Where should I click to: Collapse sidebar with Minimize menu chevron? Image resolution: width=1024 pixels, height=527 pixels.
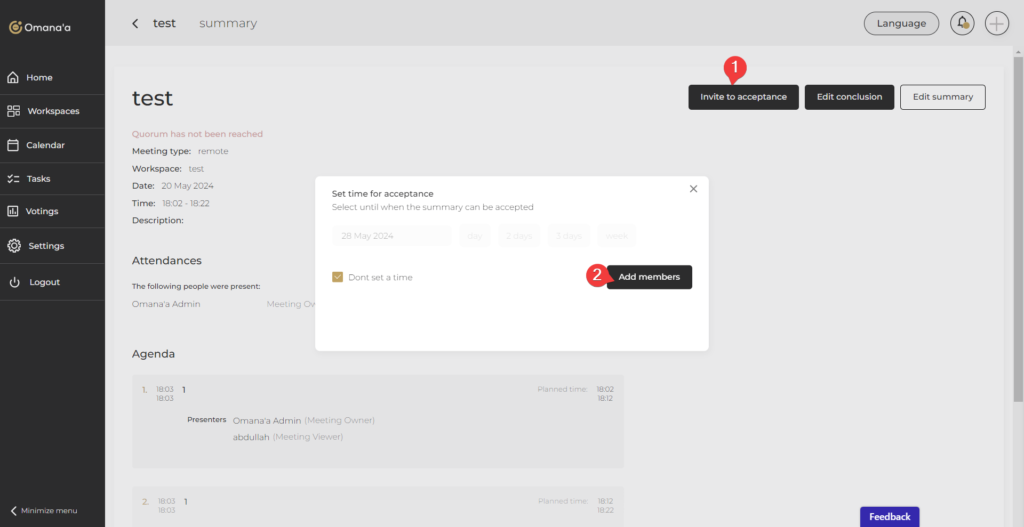click(14, 510)
